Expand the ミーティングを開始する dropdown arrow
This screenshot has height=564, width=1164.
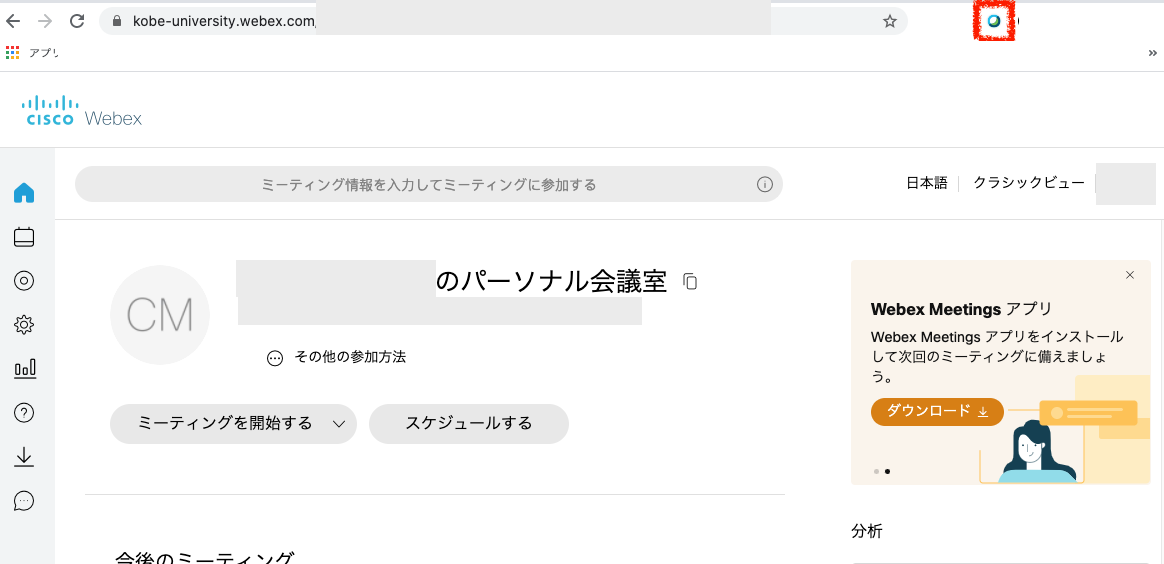(339, 424)
